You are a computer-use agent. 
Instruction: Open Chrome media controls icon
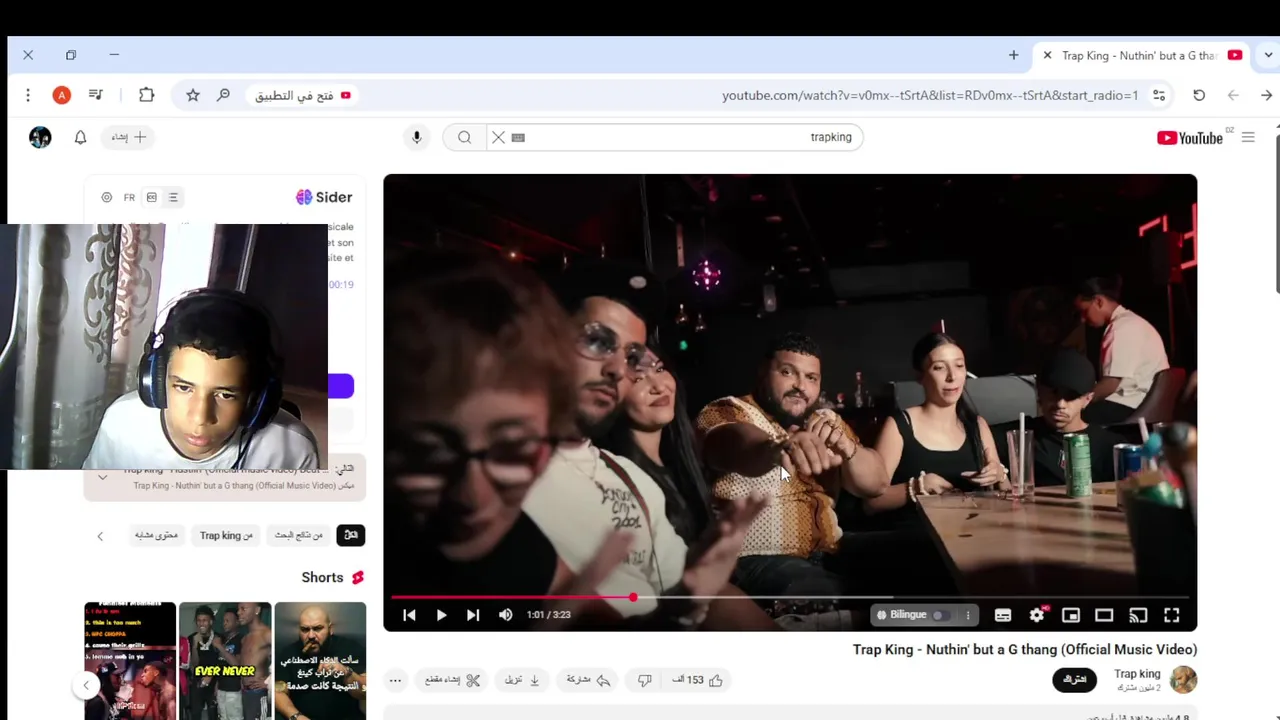pos(96,95)
